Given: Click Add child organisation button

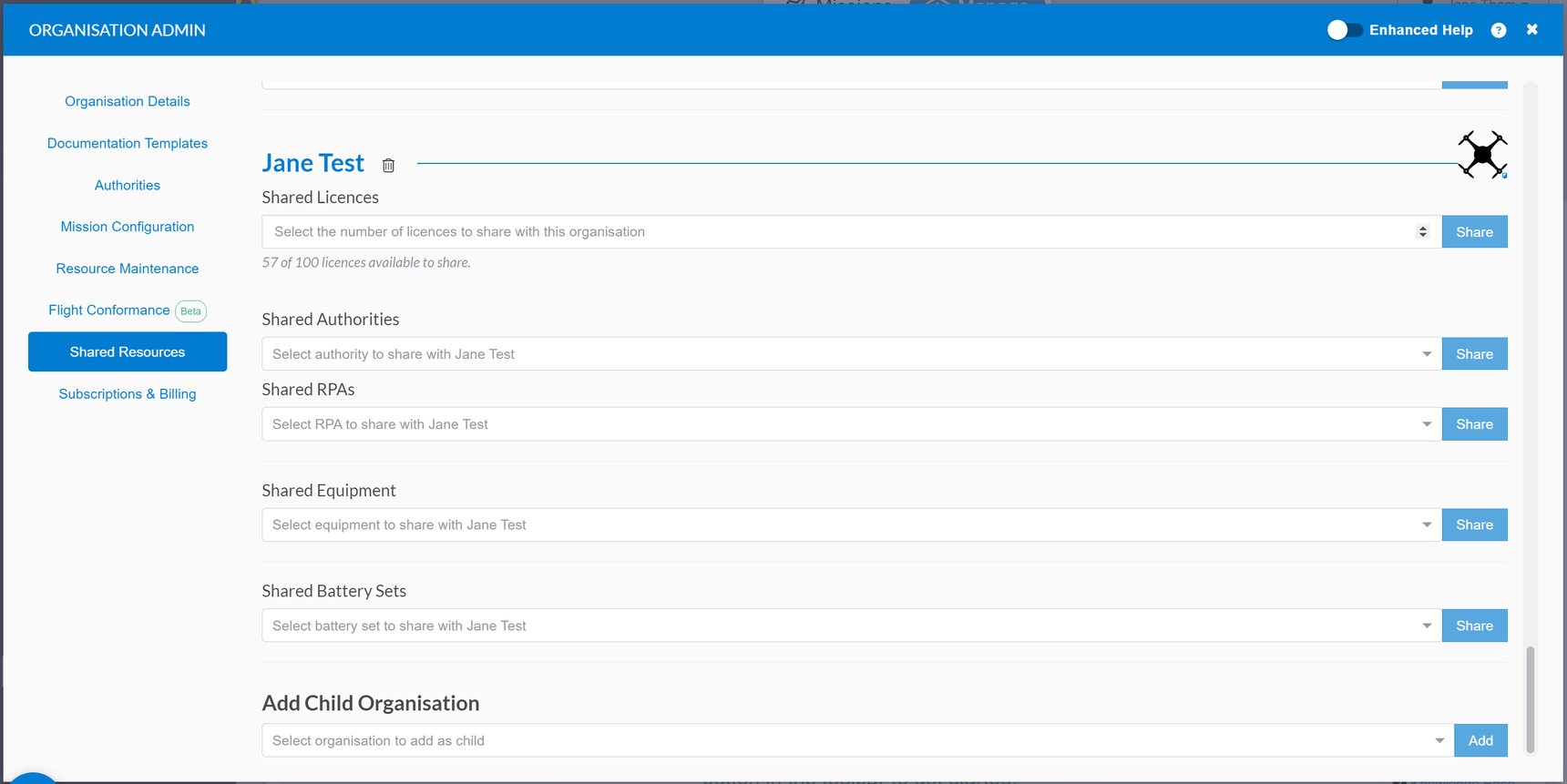Looking at the screenshot, I should pyautogui.click(x=1480, y=740).
